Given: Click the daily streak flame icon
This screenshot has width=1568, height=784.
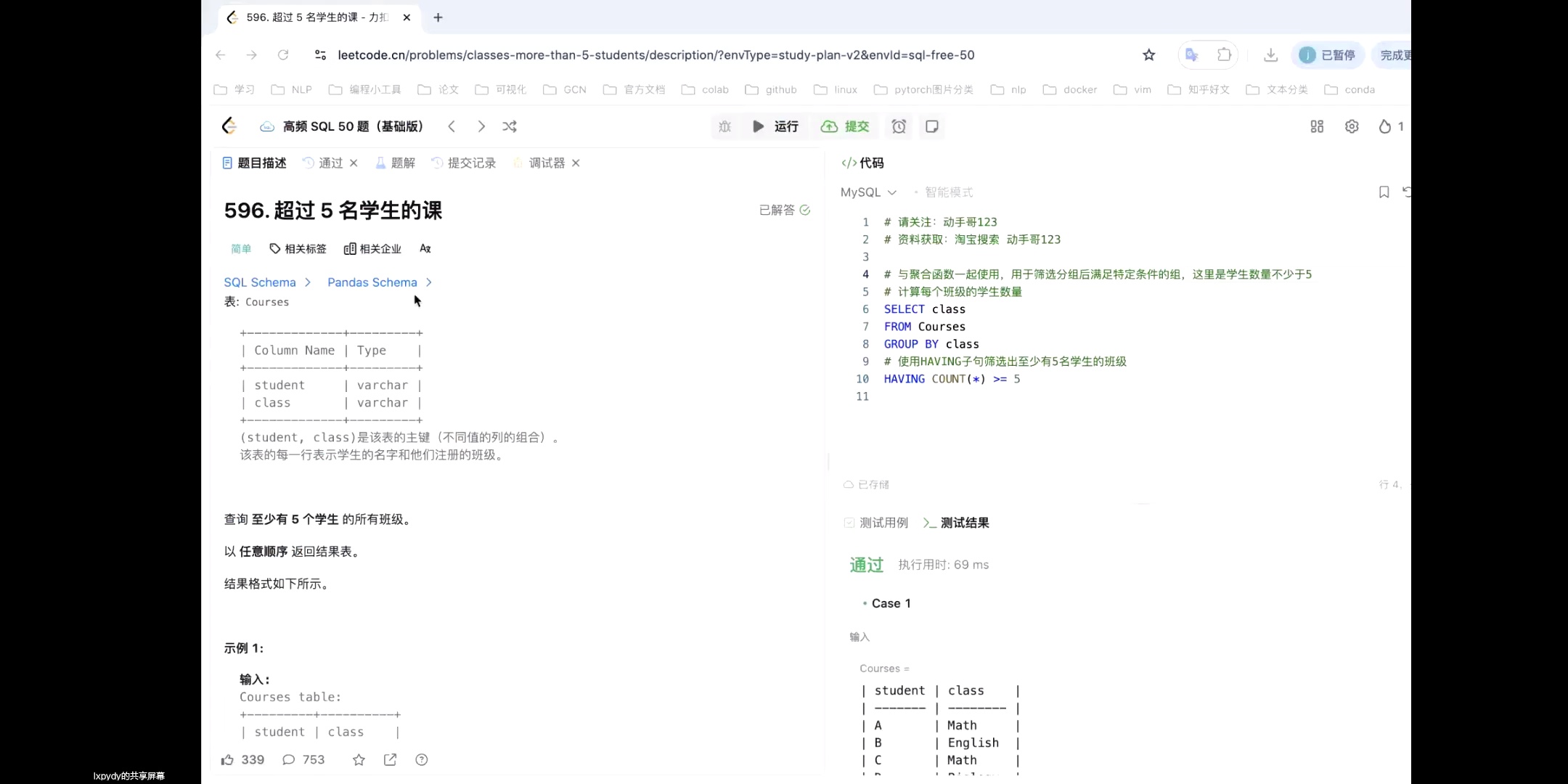Looking at the screenshot, I should coord(1385,126).
